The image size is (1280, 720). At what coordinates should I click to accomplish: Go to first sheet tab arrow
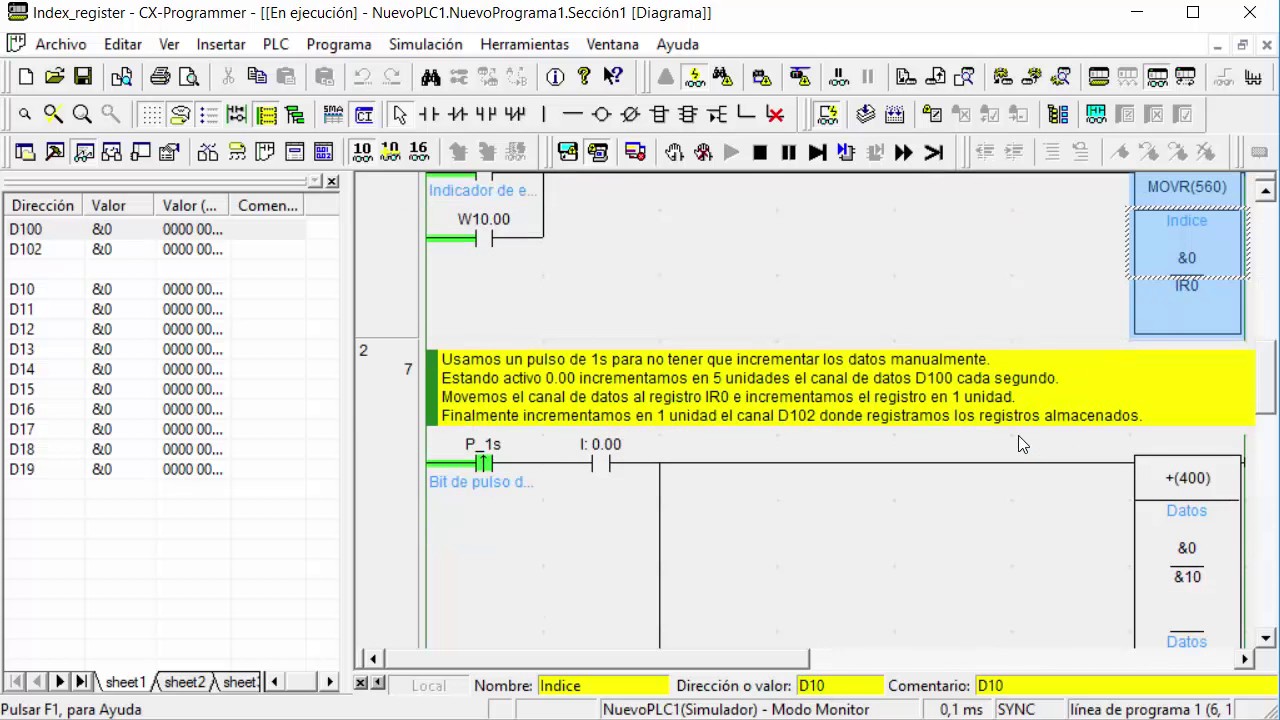coord(15,681)
